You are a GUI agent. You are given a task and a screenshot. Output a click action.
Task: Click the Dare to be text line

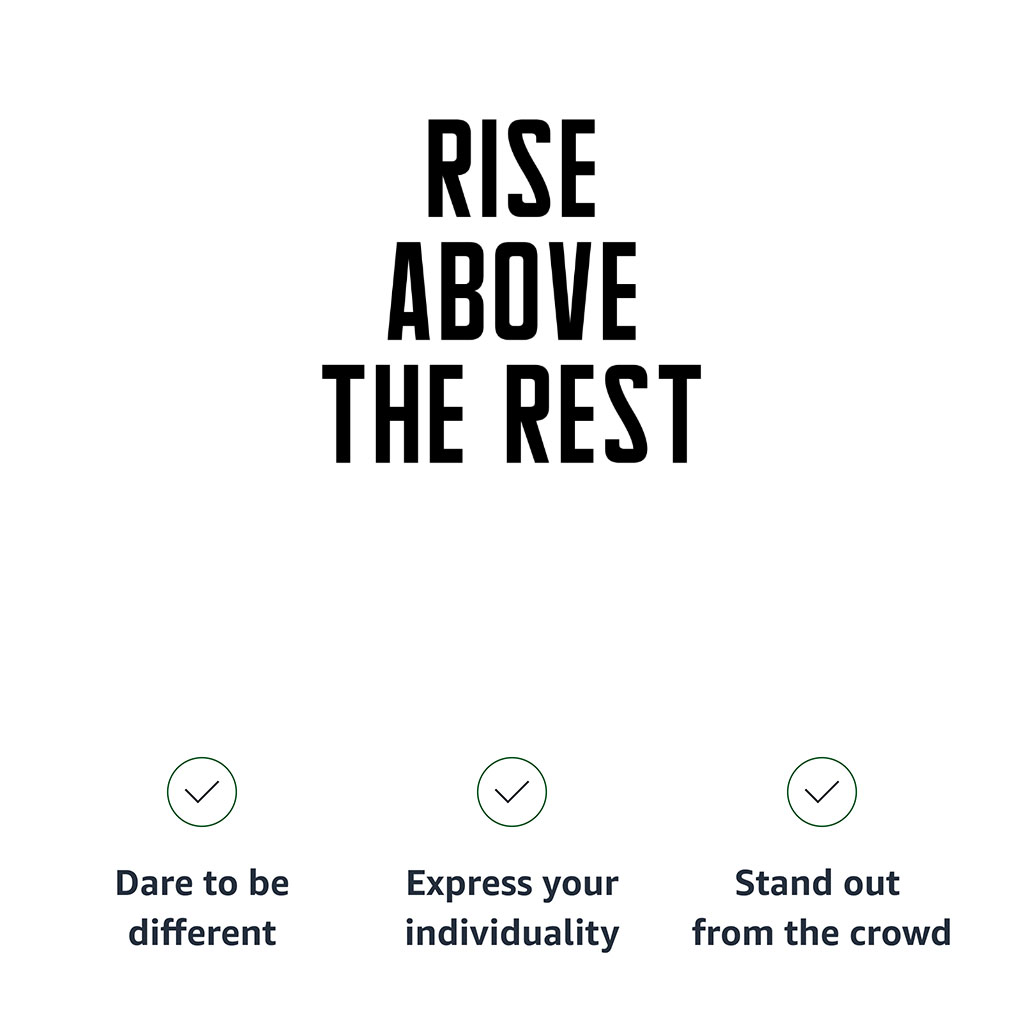[x=202, y=883]
